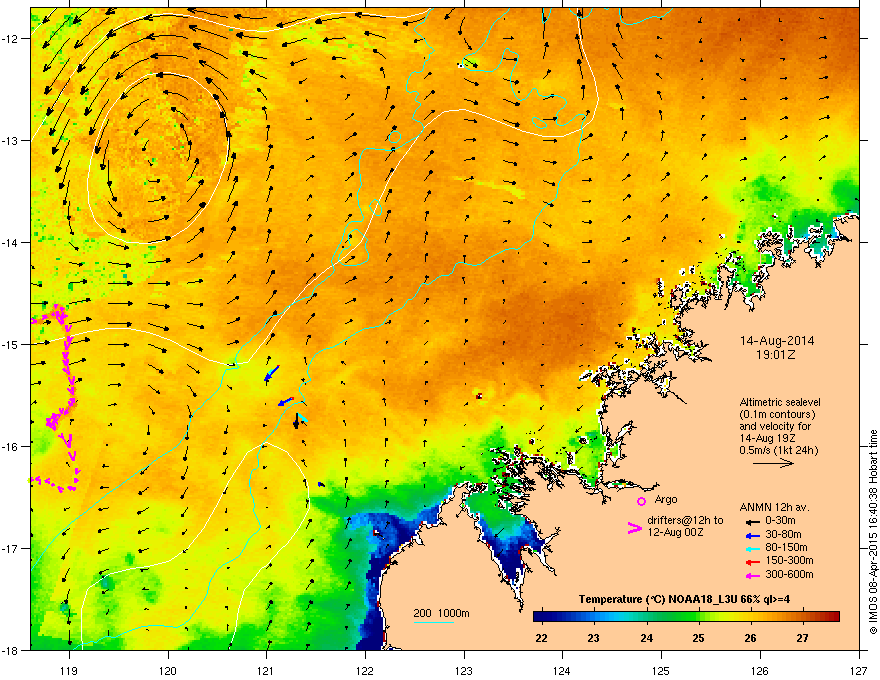
Task: Click the date label 14-Aug-2014
Action: (777, 341)
